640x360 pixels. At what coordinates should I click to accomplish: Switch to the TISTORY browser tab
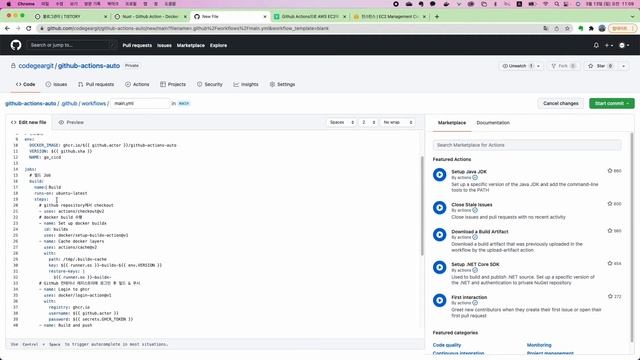tap(69, 16)
